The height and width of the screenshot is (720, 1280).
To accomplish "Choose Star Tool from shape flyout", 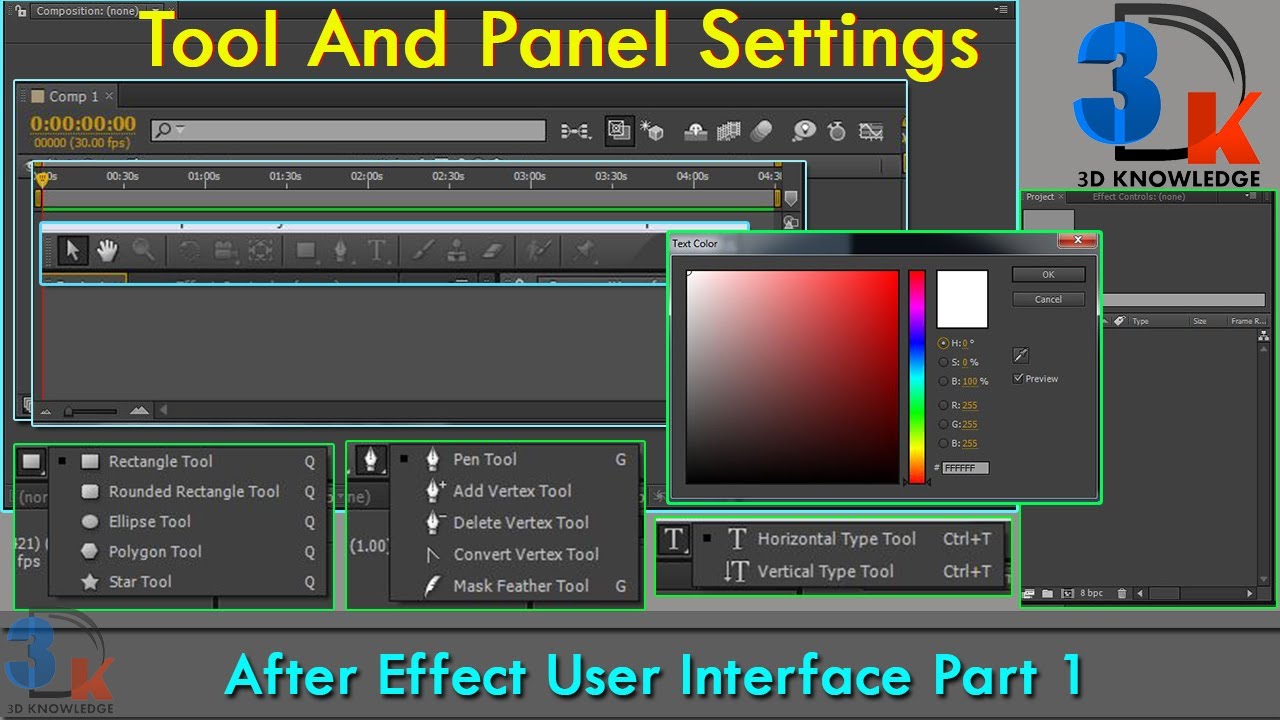I will coord(140,581).
